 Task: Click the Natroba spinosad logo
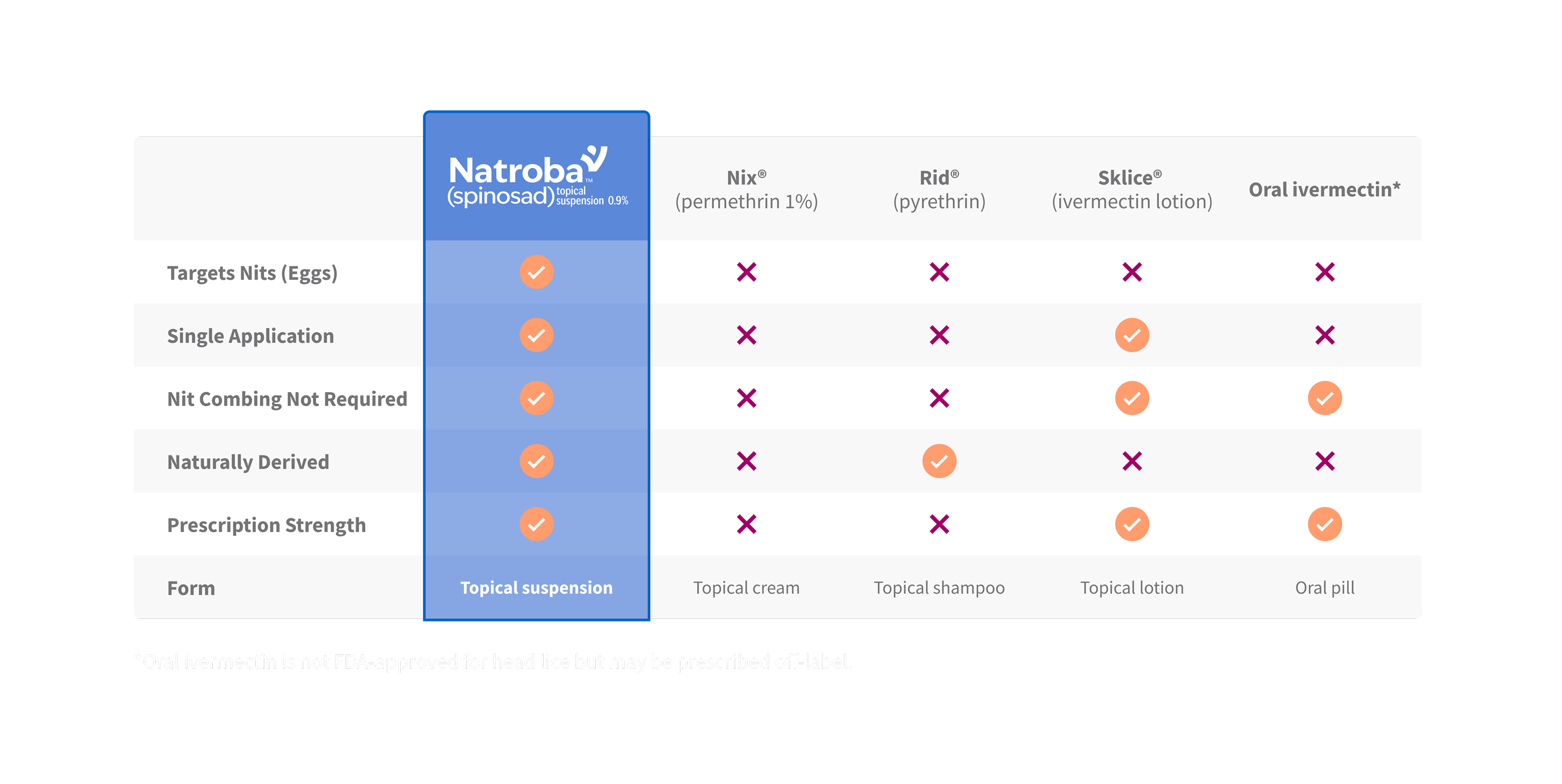click(x=537, y=178)
